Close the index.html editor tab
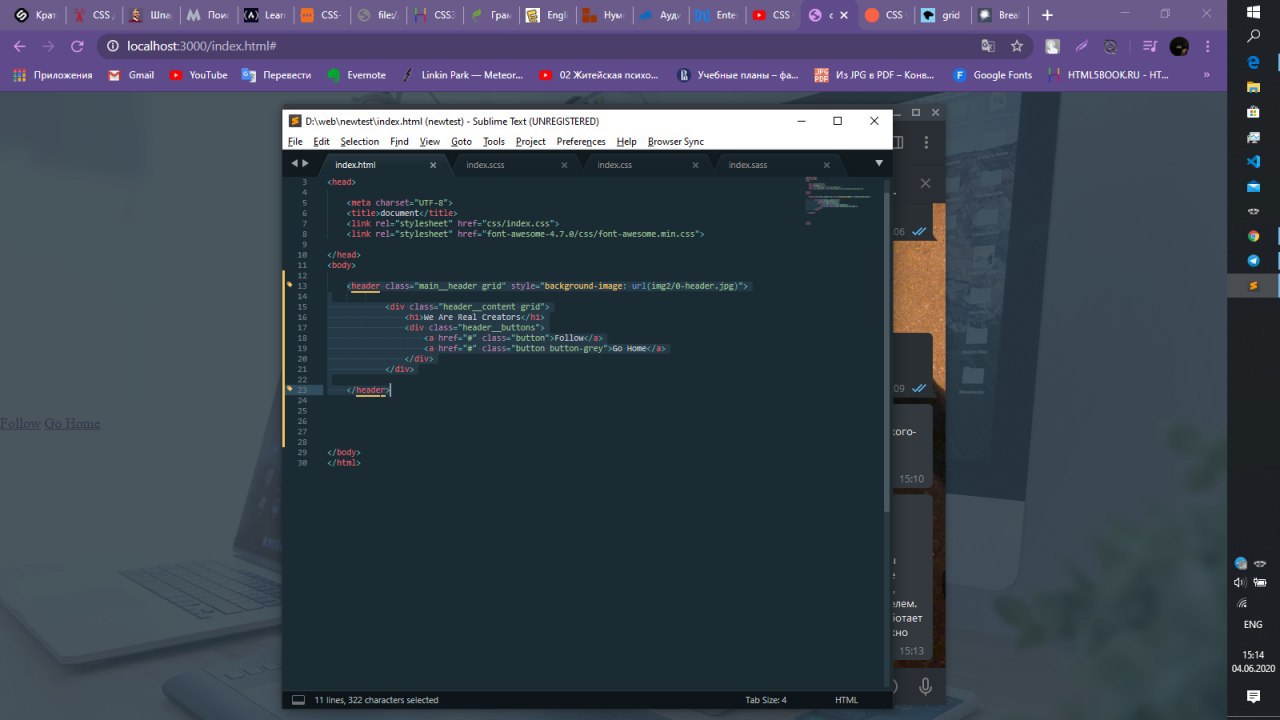The height and width of the screenshot is (720, 1280). [433, 165]
